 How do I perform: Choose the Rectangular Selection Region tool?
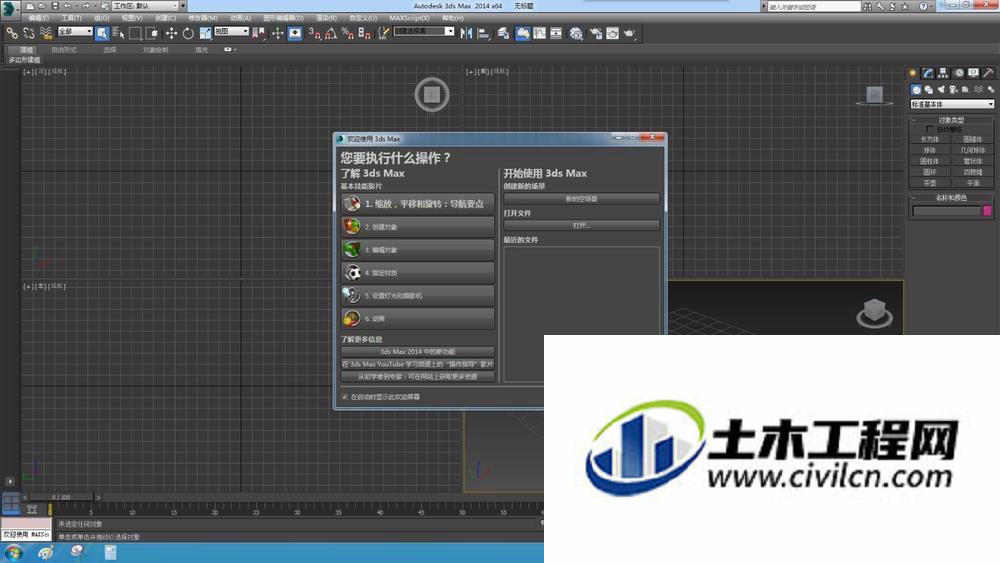click(x=135, y=33)
